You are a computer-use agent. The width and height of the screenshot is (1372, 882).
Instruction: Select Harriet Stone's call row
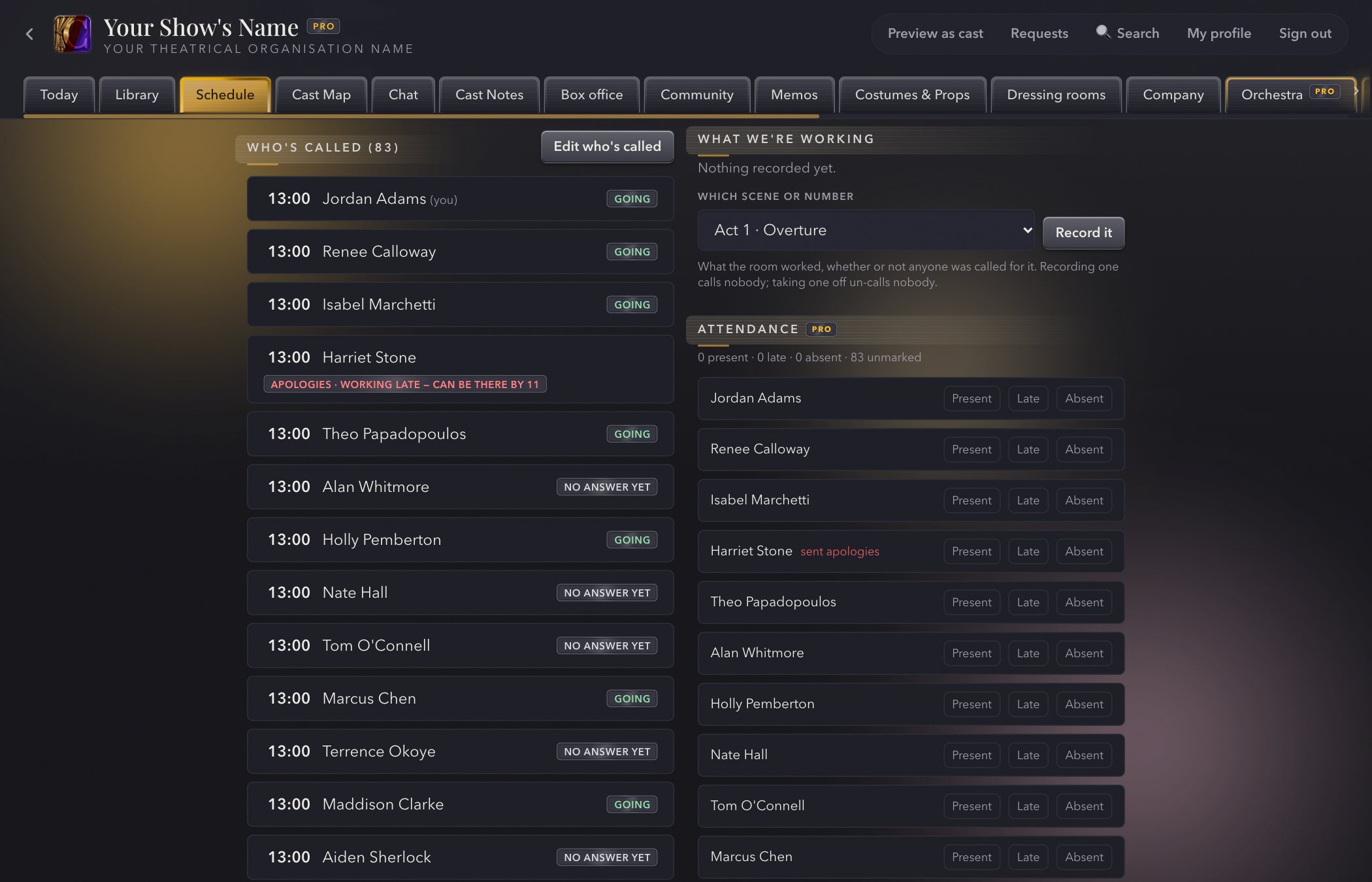(461, 369)
